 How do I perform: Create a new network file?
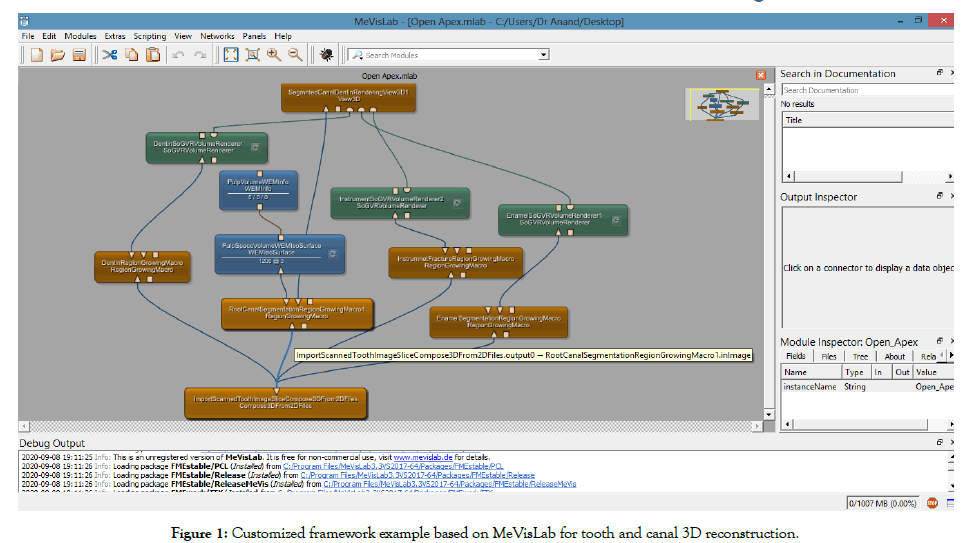coord(37,55)
